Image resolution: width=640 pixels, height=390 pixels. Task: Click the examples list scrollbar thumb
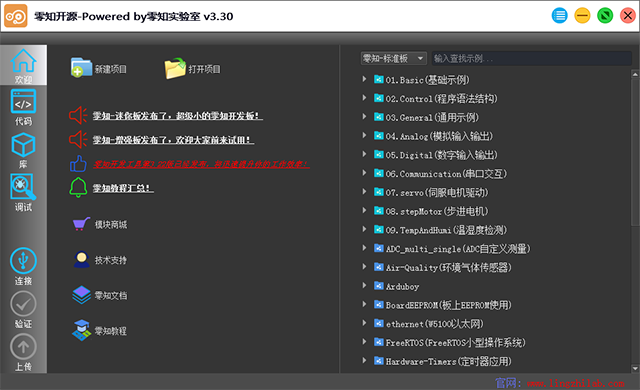click(635, 152)
